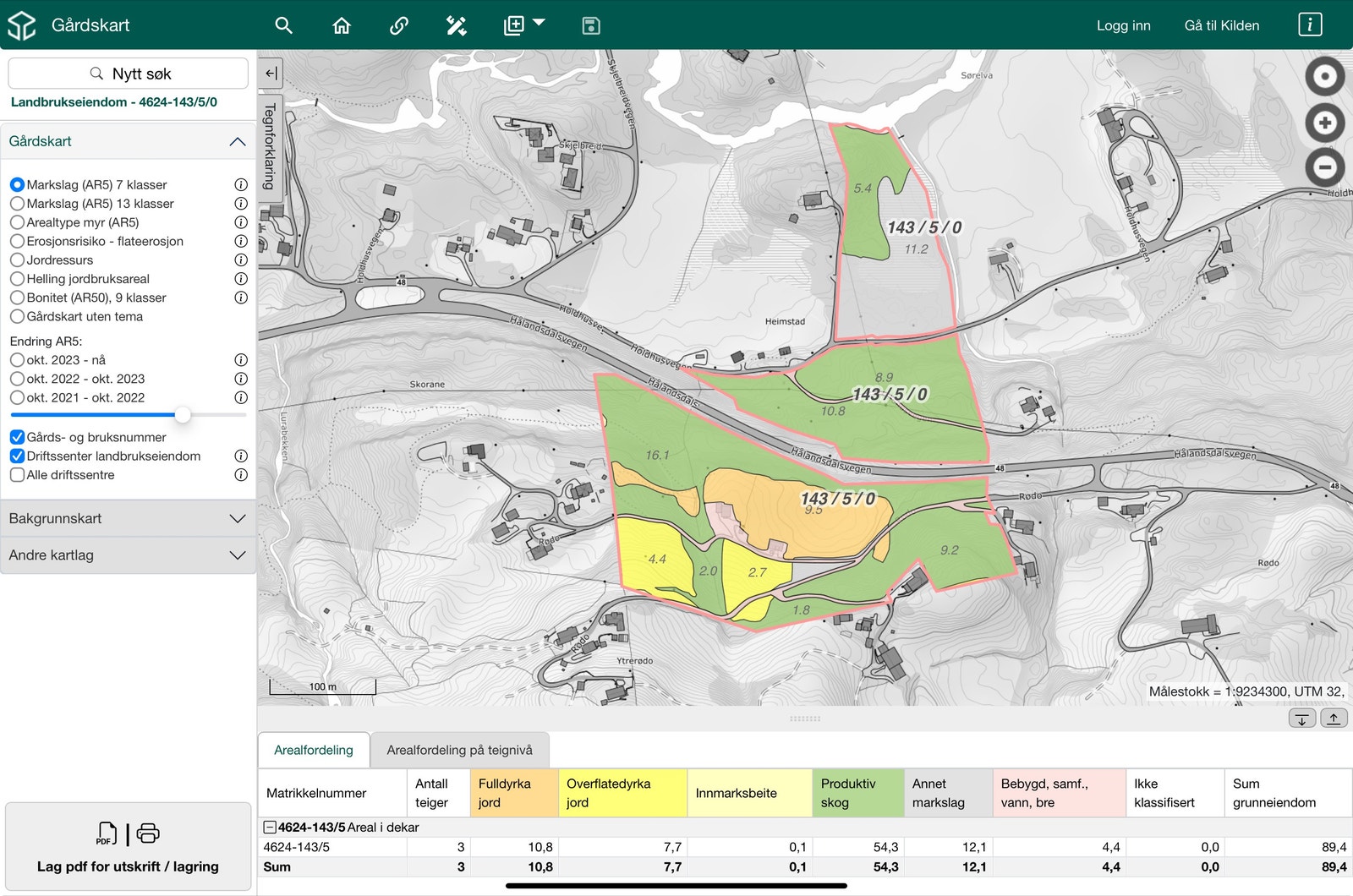Switch to Arealfordeling på teignivå tab
This screenshot has width=1353, height=896.
(460, 750)
